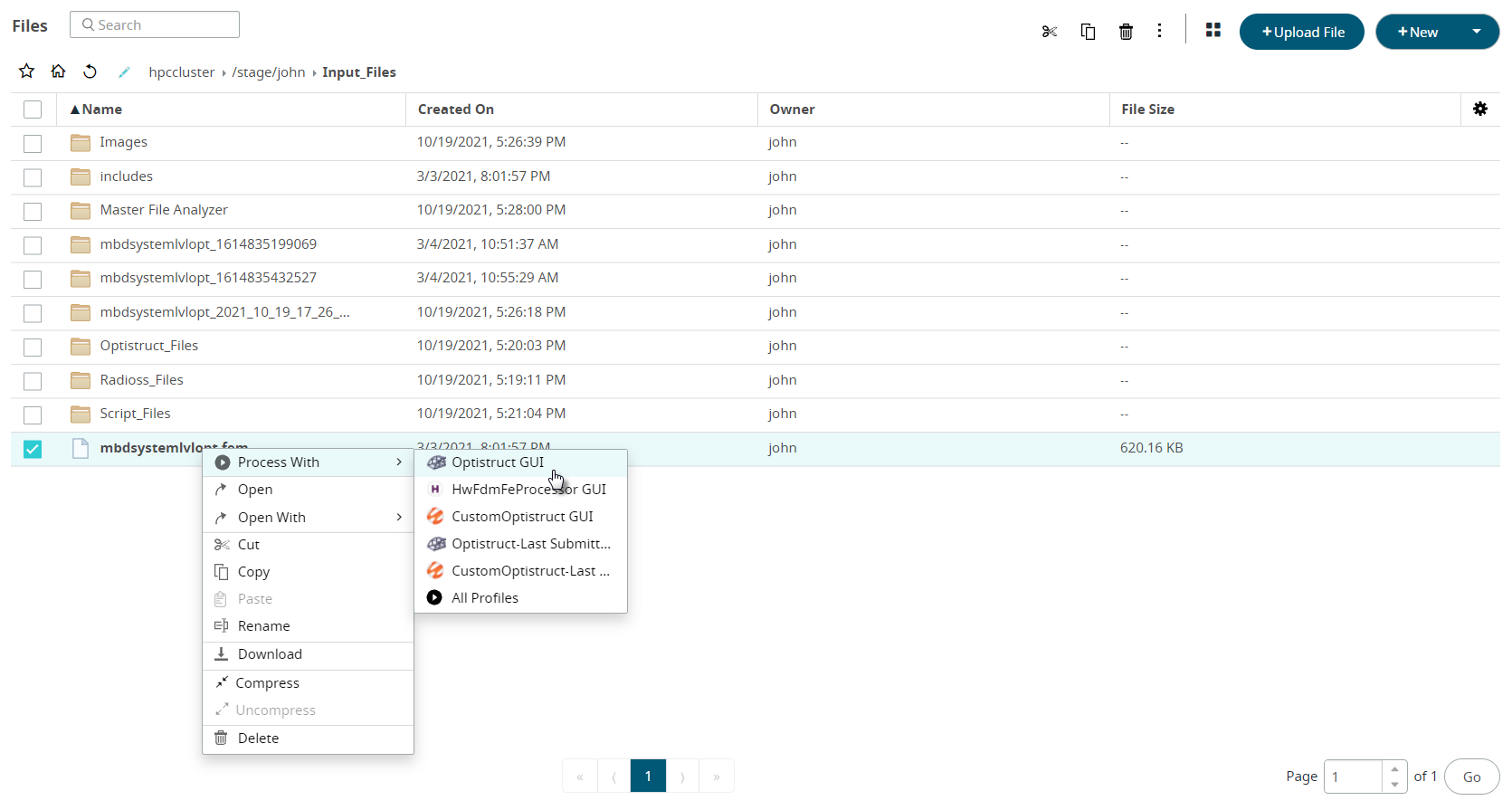The image size is (1512, 810).
Task: Check the mbdsystemlvlopt_1614835432527 checkbox
Action: click(x=33, y=279)
